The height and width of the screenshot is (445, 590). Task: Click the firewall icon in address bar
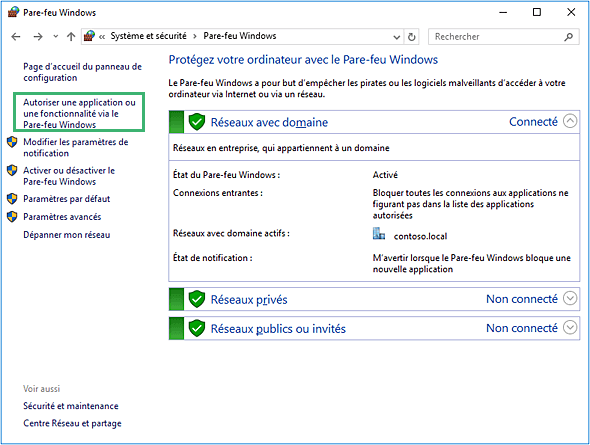click(89, 36)
